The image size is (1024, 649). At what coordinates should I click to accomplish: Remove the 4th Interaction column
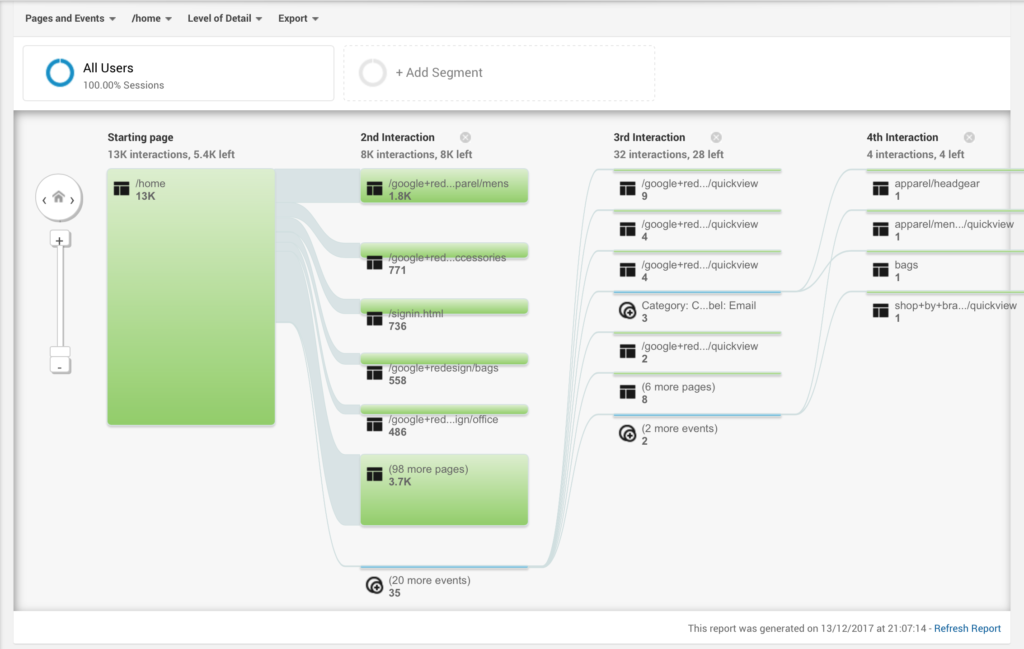pyautogui.click(x=969, y=137)
